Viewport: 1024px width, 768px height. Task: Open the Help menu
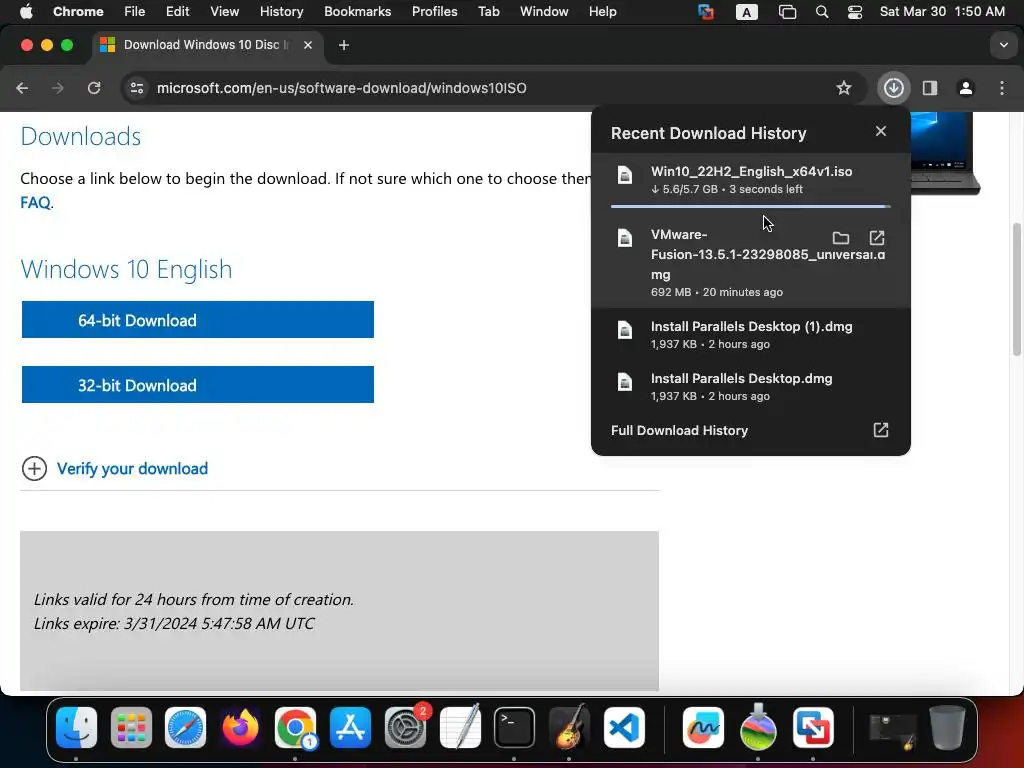click(602, 12)
